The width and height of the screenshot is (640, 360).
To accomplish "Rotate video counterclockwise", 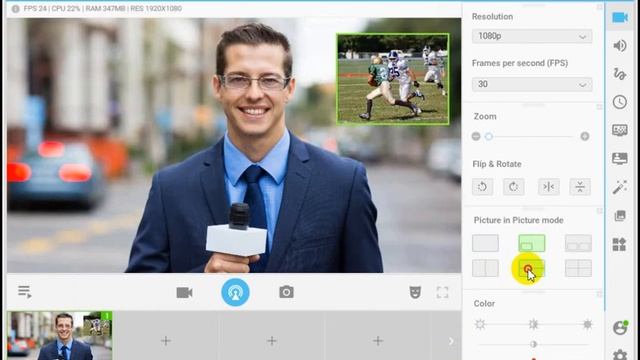I will click(482, 187).
